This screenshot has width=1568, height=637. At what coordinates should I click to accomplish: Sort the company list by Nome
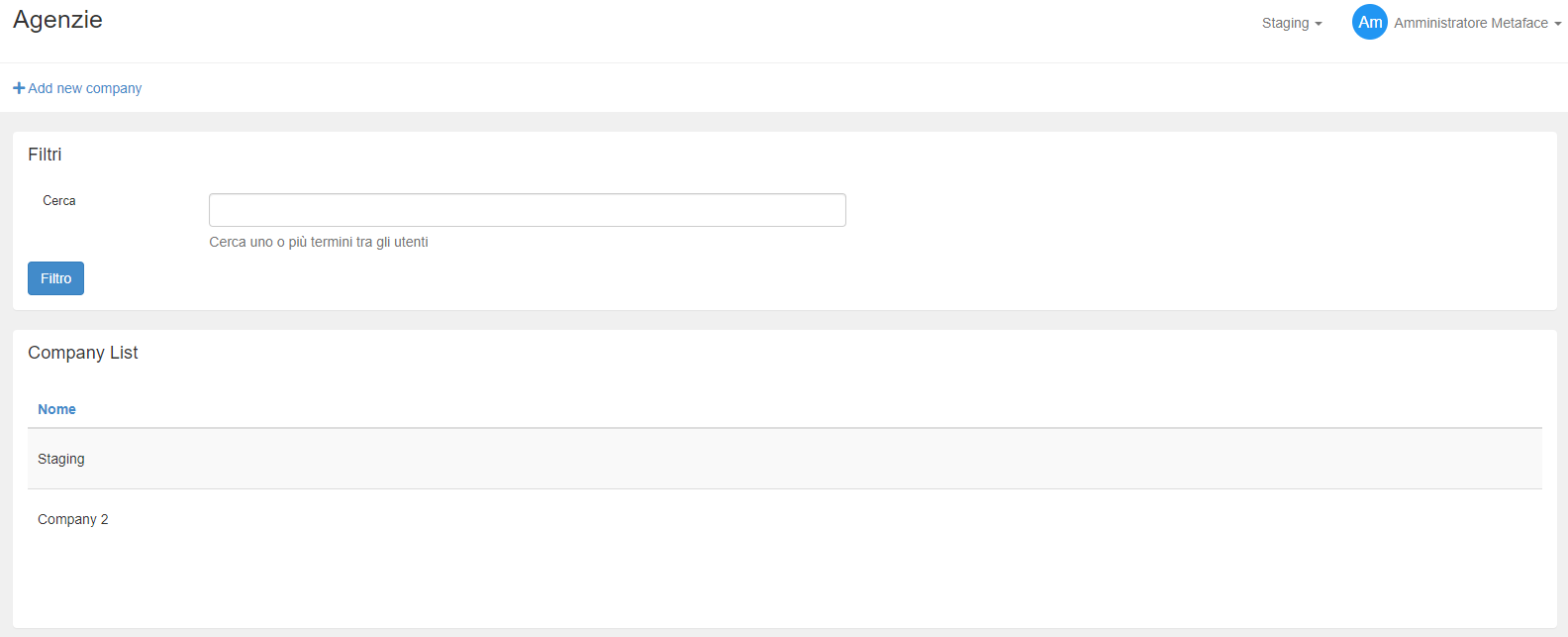point(56,409)
